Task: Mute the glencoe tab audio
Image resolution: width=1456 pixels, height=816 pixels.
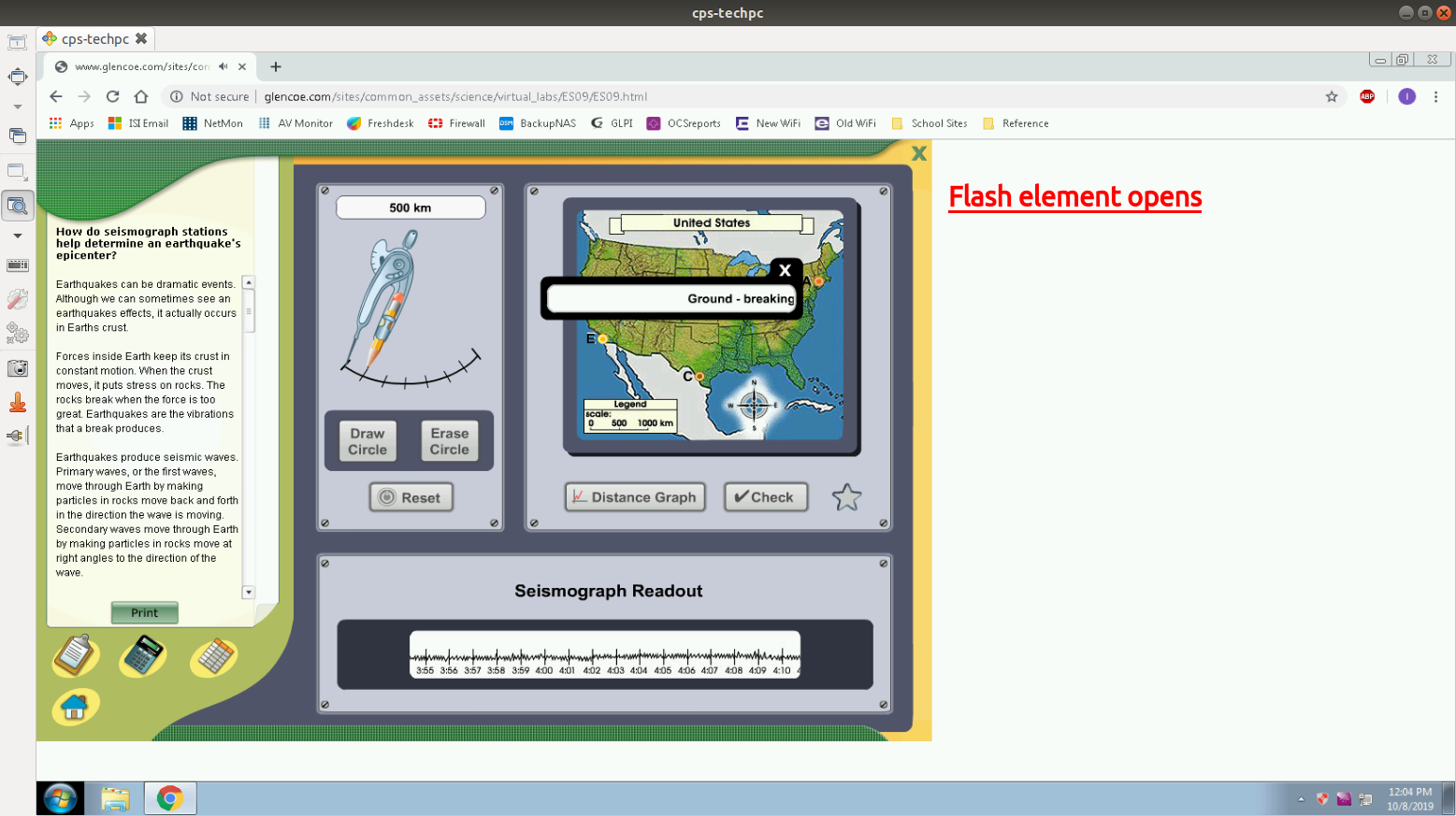Action: coord(223,66)
